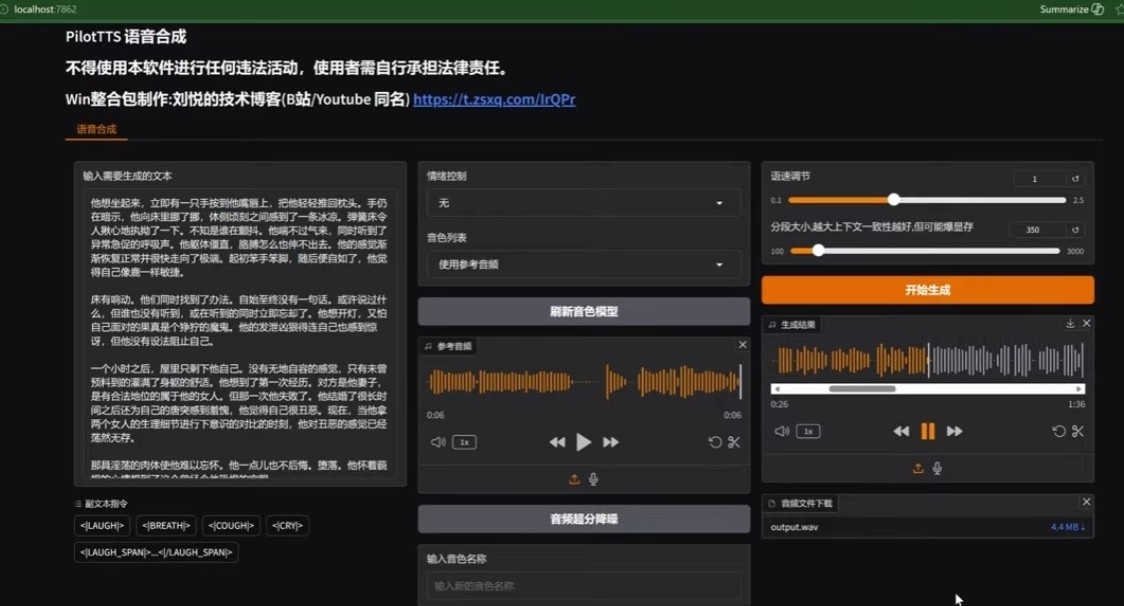Open the 情绪控制 emotion dropdown

584,203
